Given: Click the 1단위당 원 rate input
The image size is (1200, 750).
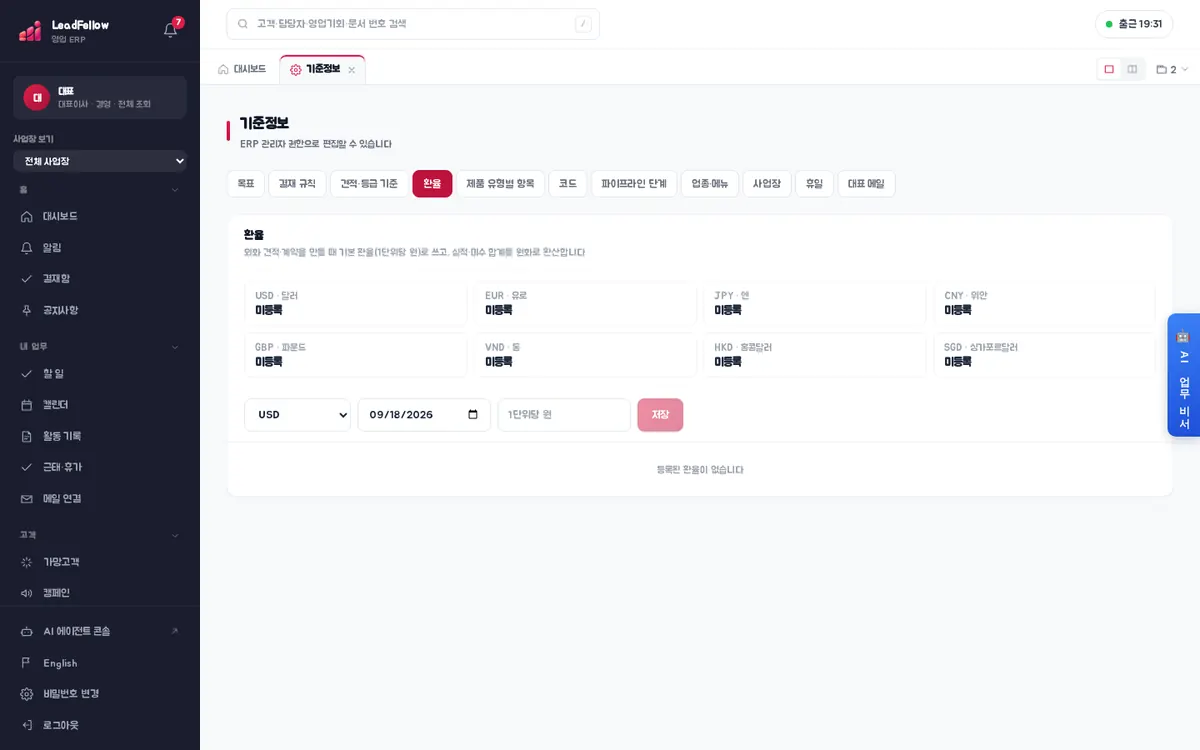Looking at the screenshot, I should tap(564, 415).
